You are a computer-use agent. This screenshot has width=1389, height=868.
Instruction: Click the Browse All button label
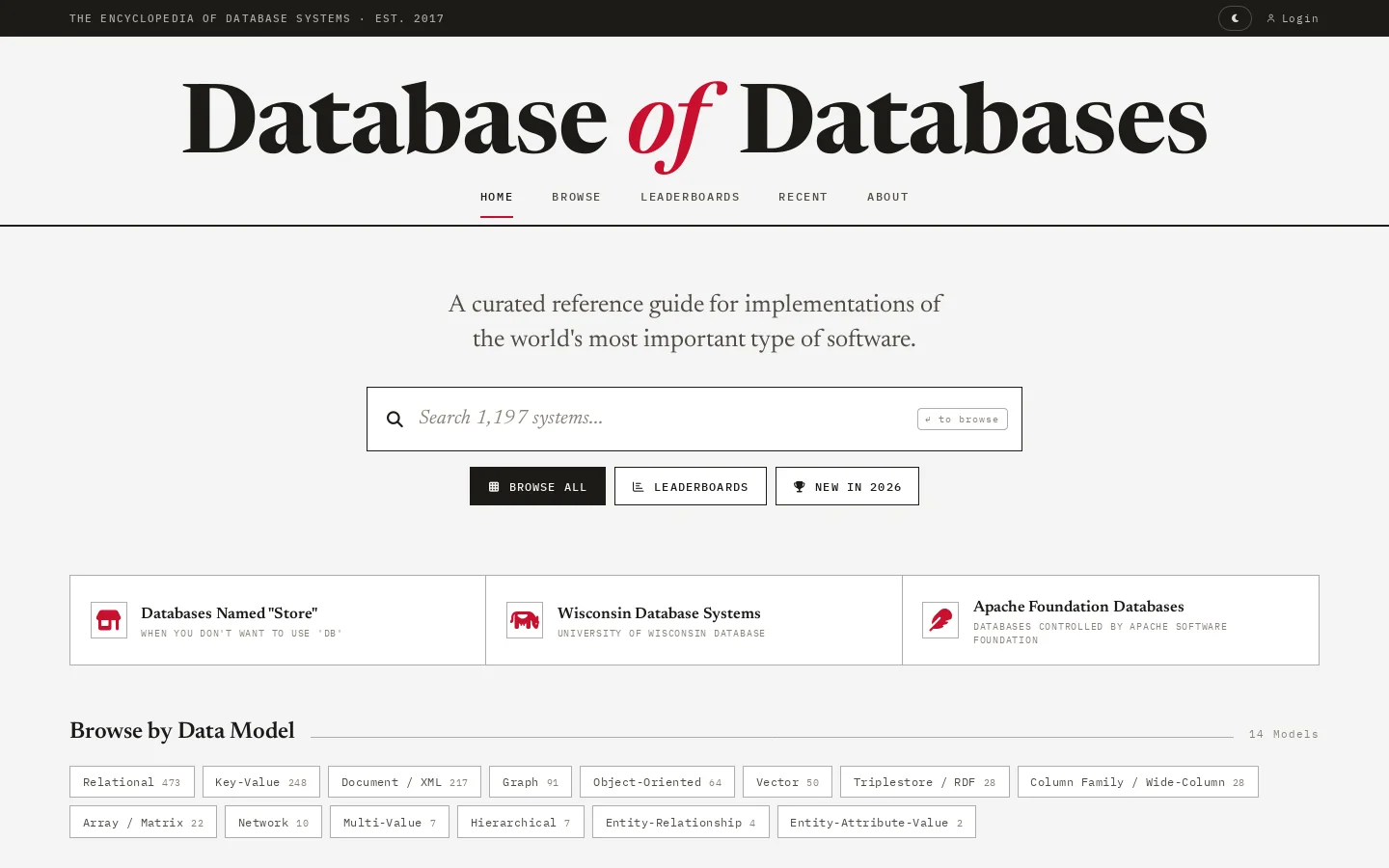coord(548,487)
